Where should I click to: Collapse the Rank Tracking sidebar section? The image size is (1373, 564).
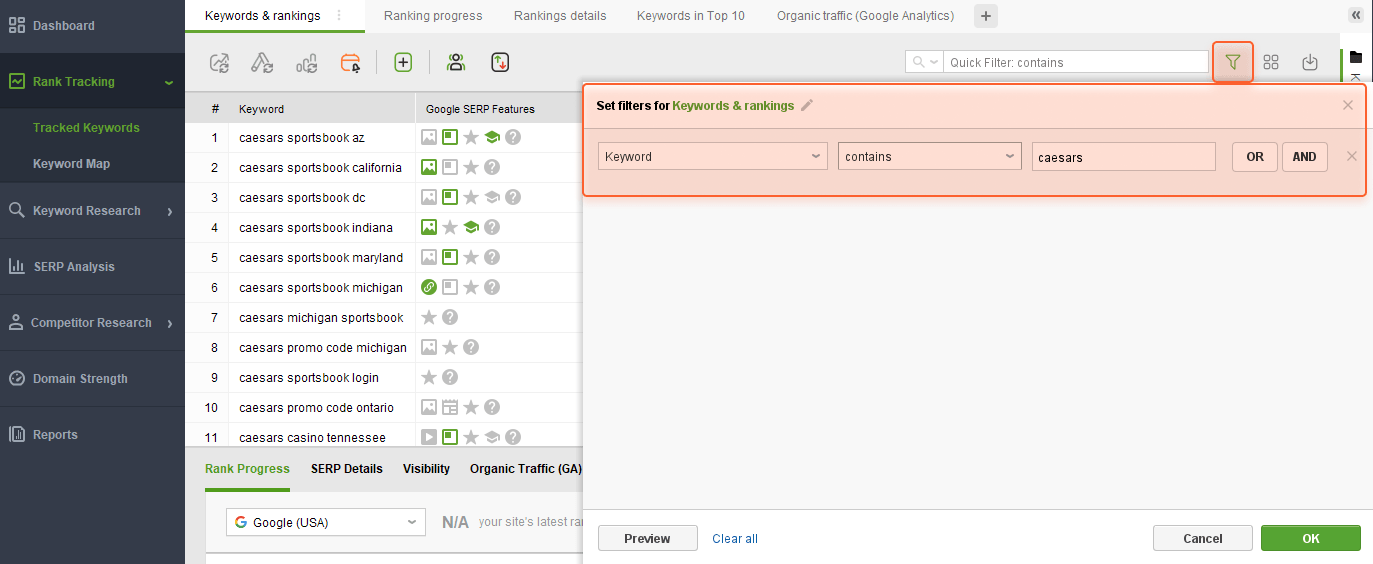(169, 82)
